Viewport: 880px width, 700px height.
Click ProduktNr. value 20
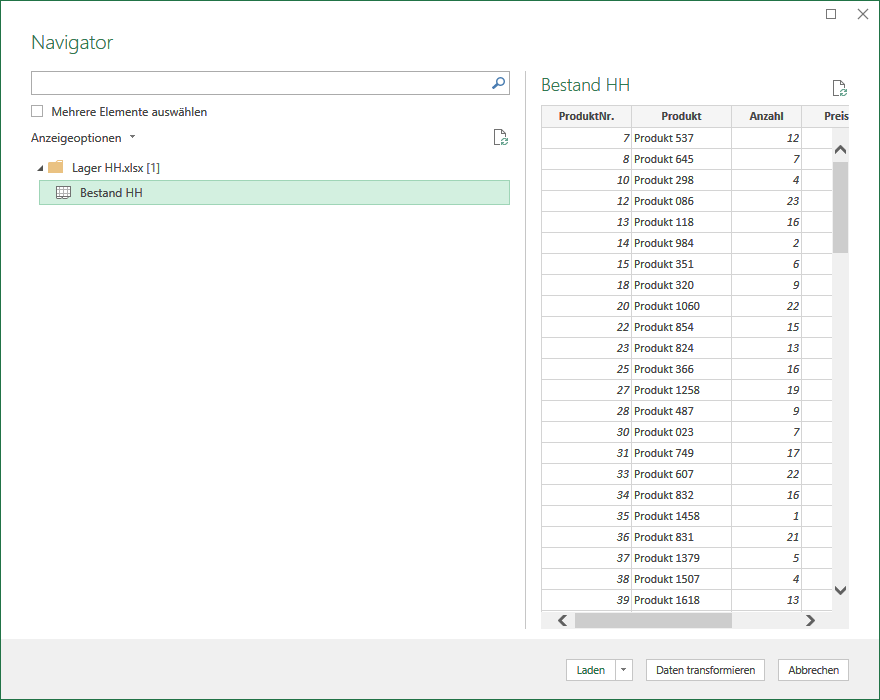tap(586, 306)
